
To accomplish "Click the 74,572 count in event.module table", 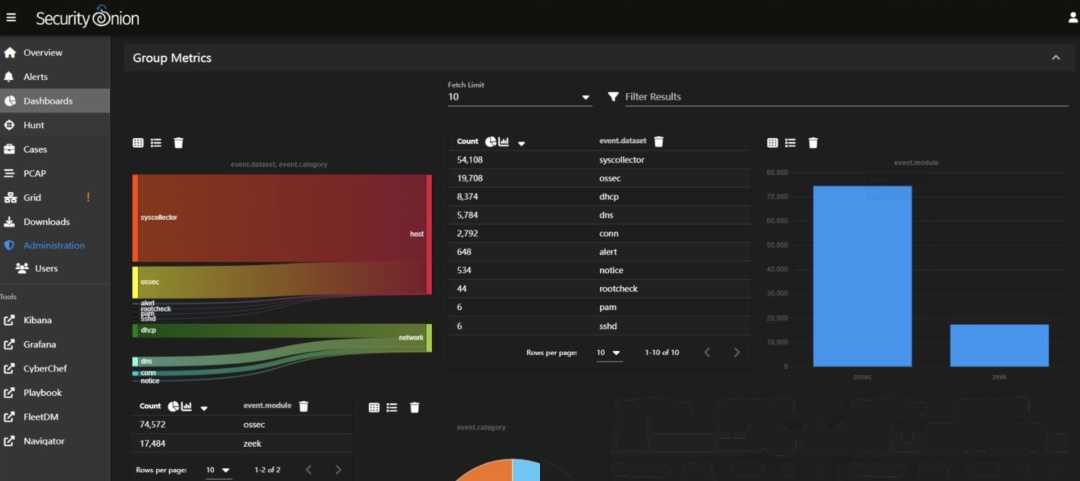I will click(152, 424).
